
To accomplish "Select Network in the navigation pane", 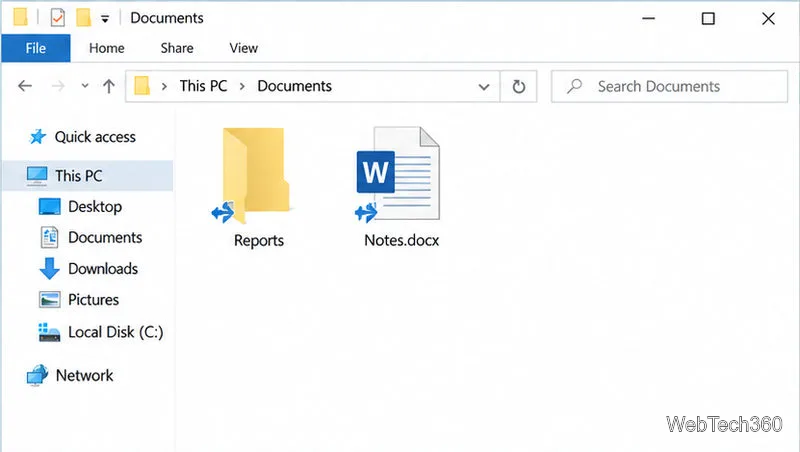I will pos(84,375).
